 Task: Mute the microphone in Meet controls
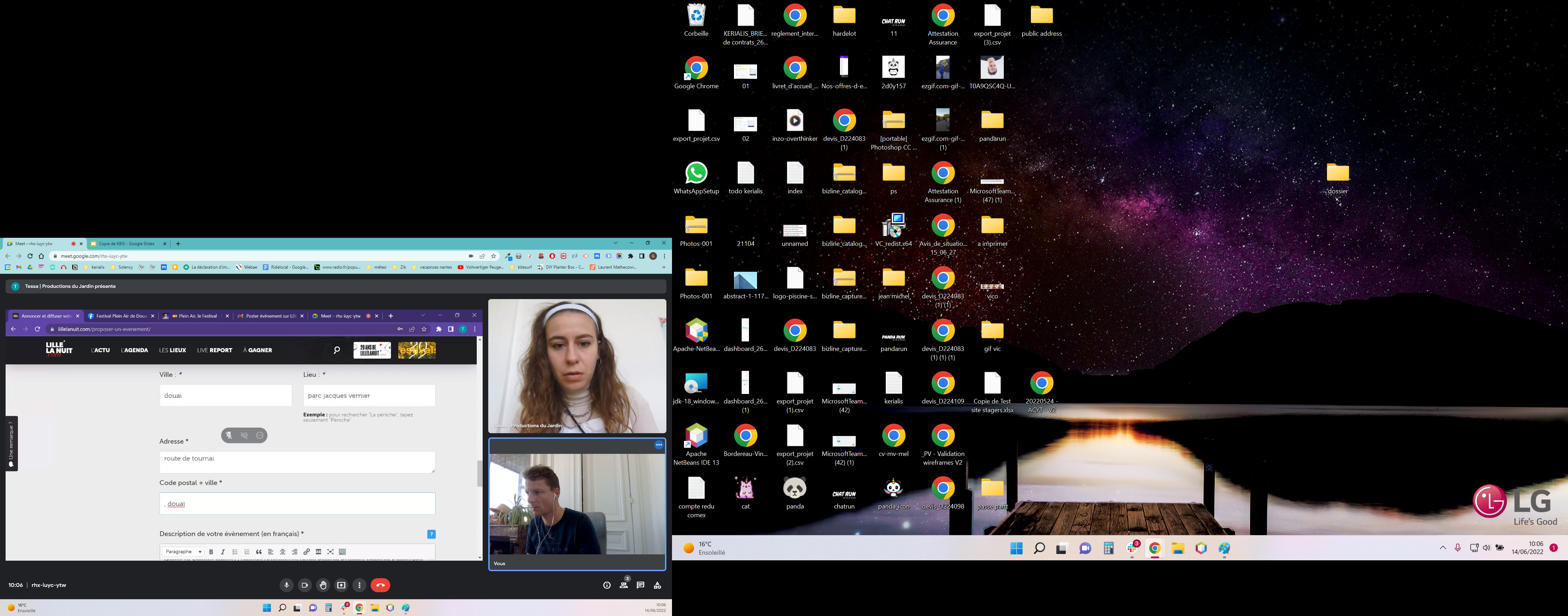tap(286, 585)
